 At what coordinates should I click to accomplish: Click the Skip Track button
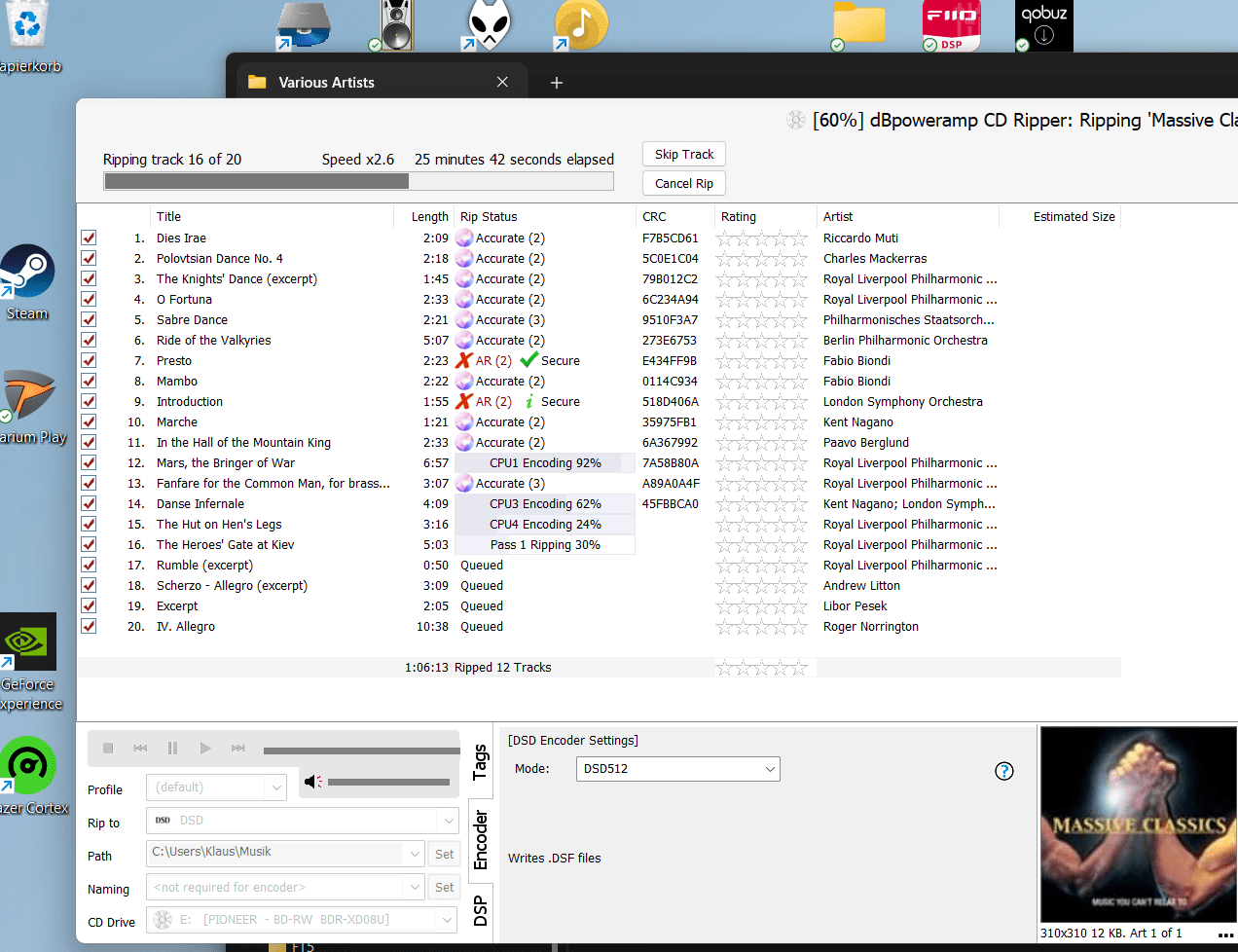(684, 154)
